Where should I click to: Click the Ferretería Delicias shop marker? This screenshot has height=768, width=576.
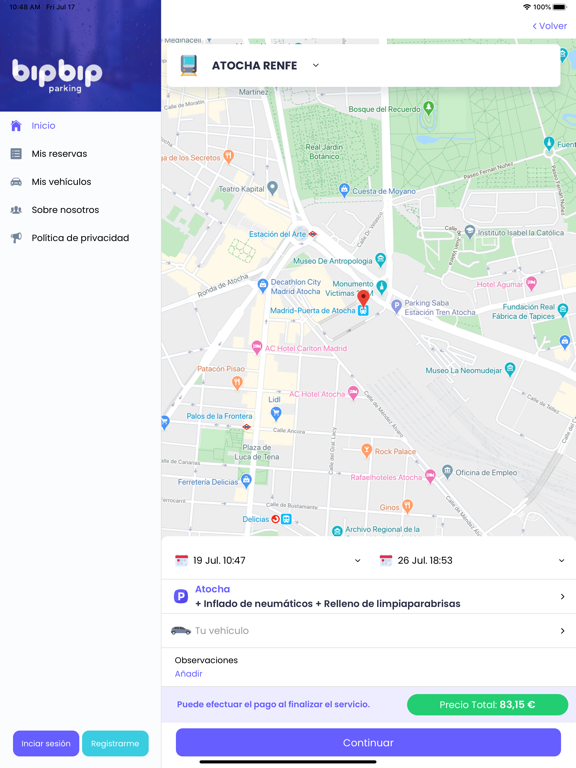click(x=246, y=480)
